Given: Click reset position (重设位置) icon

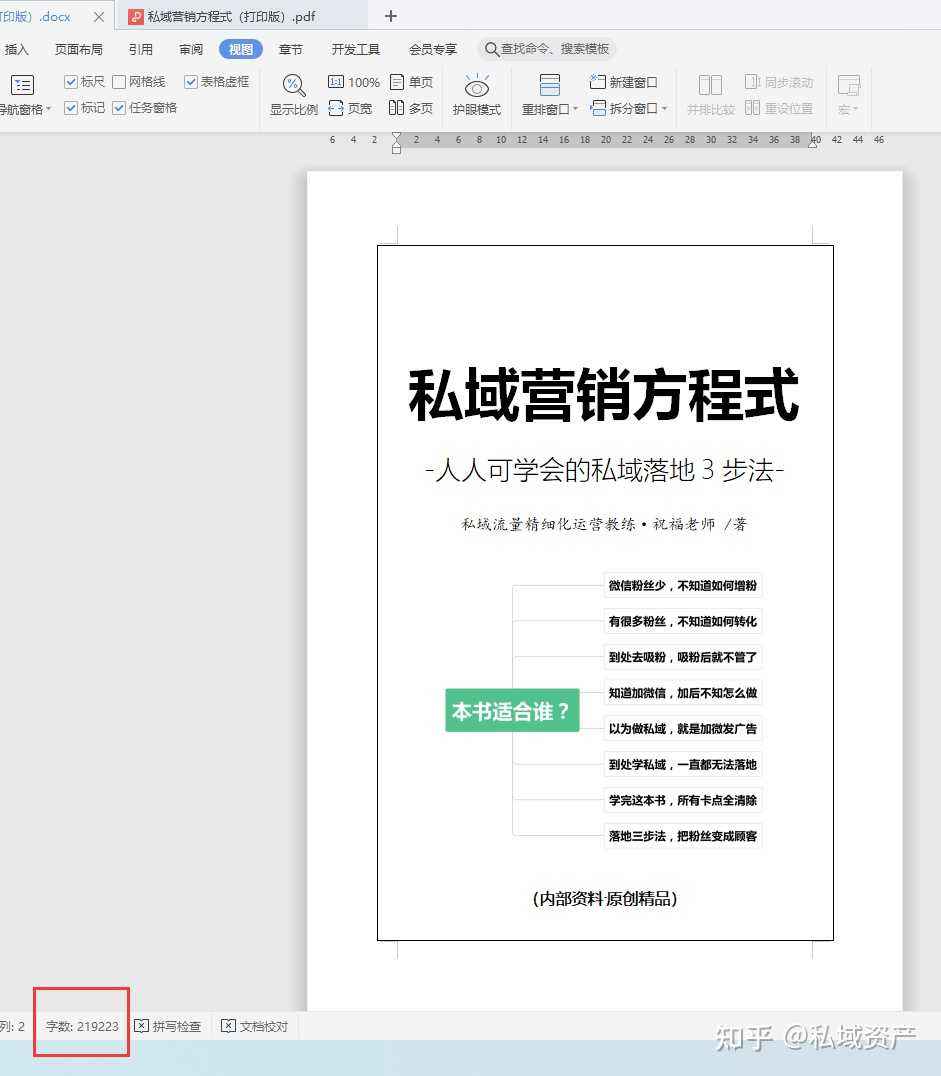Looking at the screenshot, I should pyautogui.click(x=752, y=108).
